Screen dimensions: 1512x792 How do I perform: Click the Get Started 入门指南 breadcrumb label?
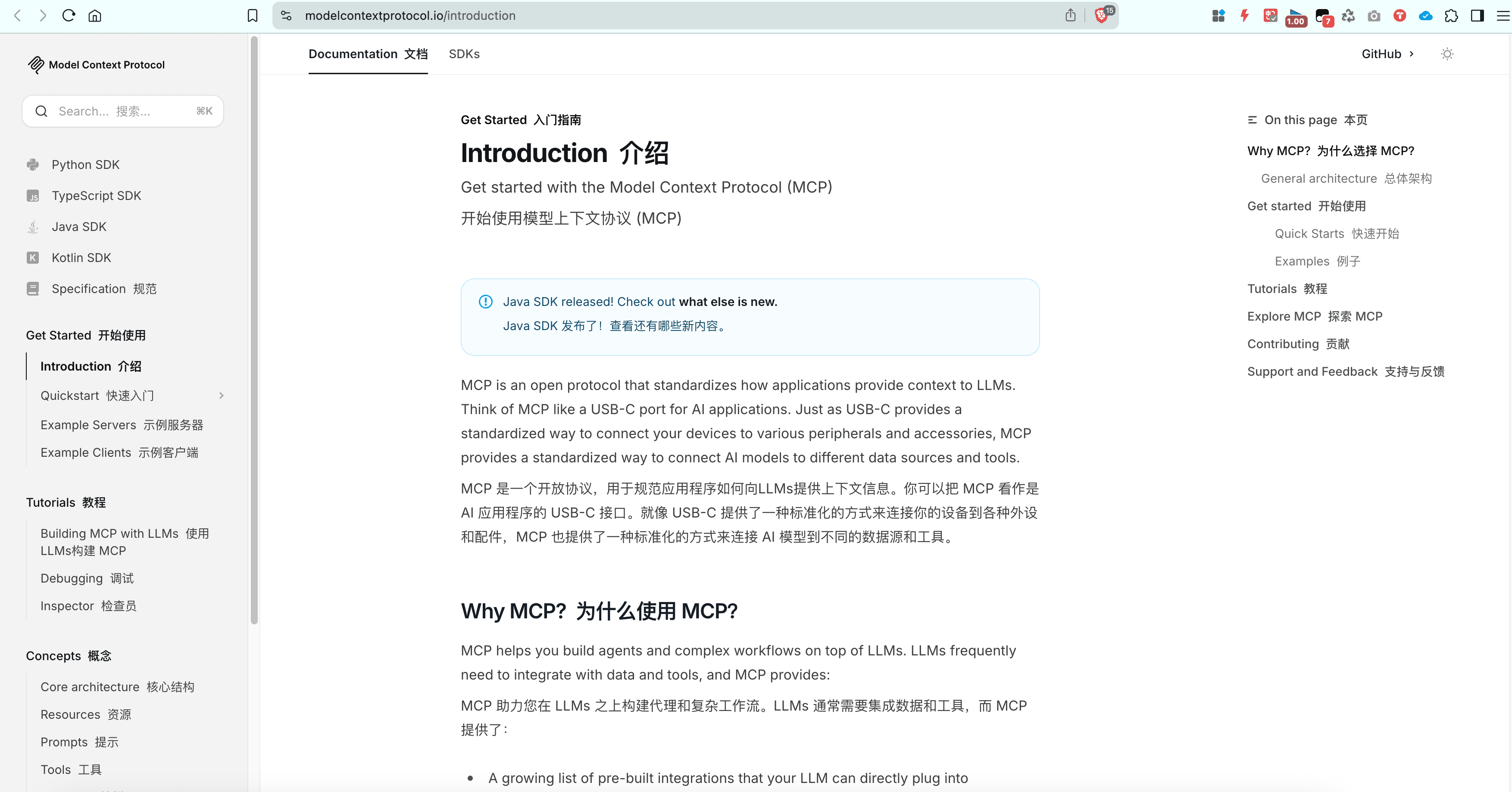point(521,120)
